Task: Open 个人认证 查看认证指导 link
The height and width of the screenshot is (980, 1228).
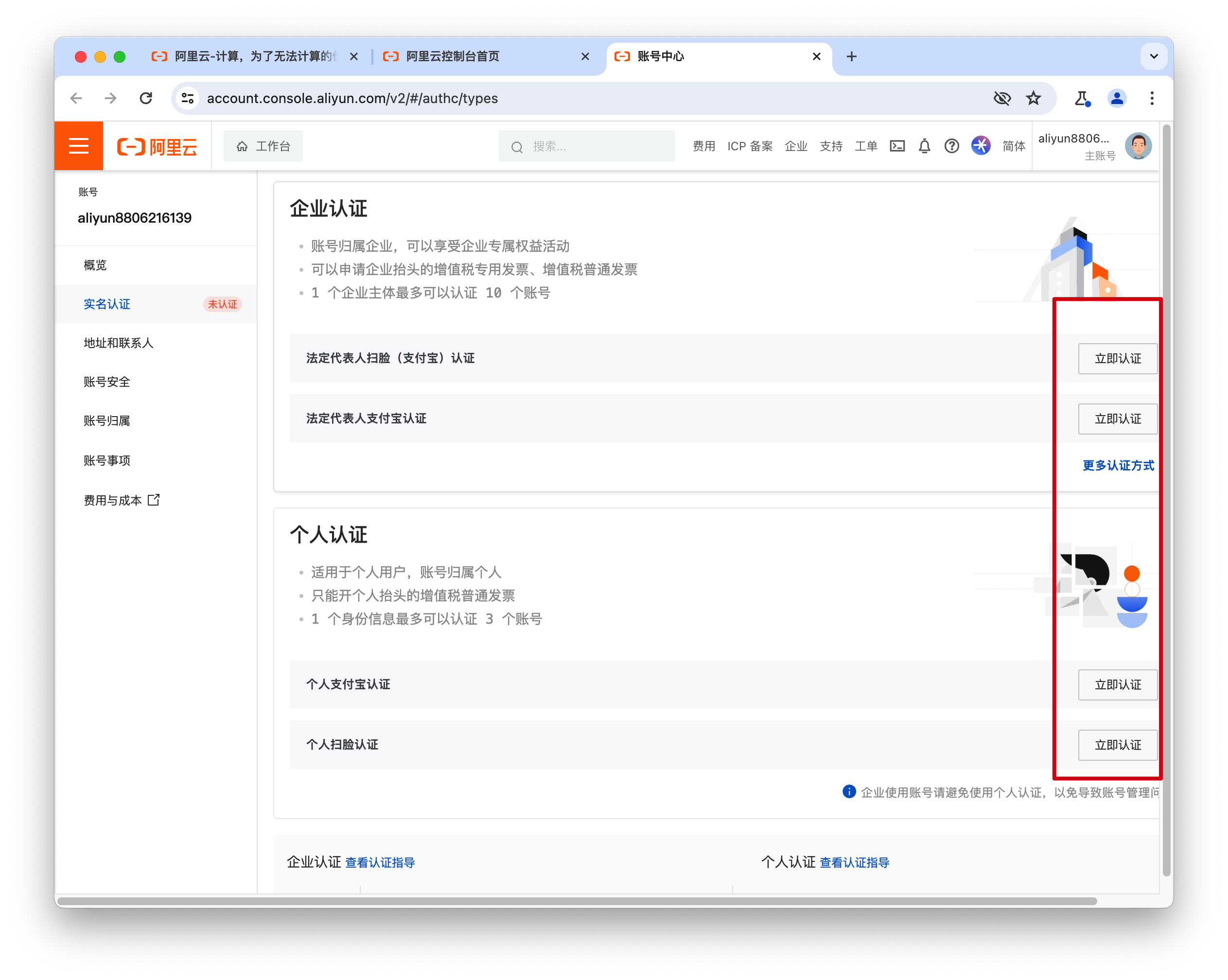Action: pyautogui.click(x=854, y=862)
